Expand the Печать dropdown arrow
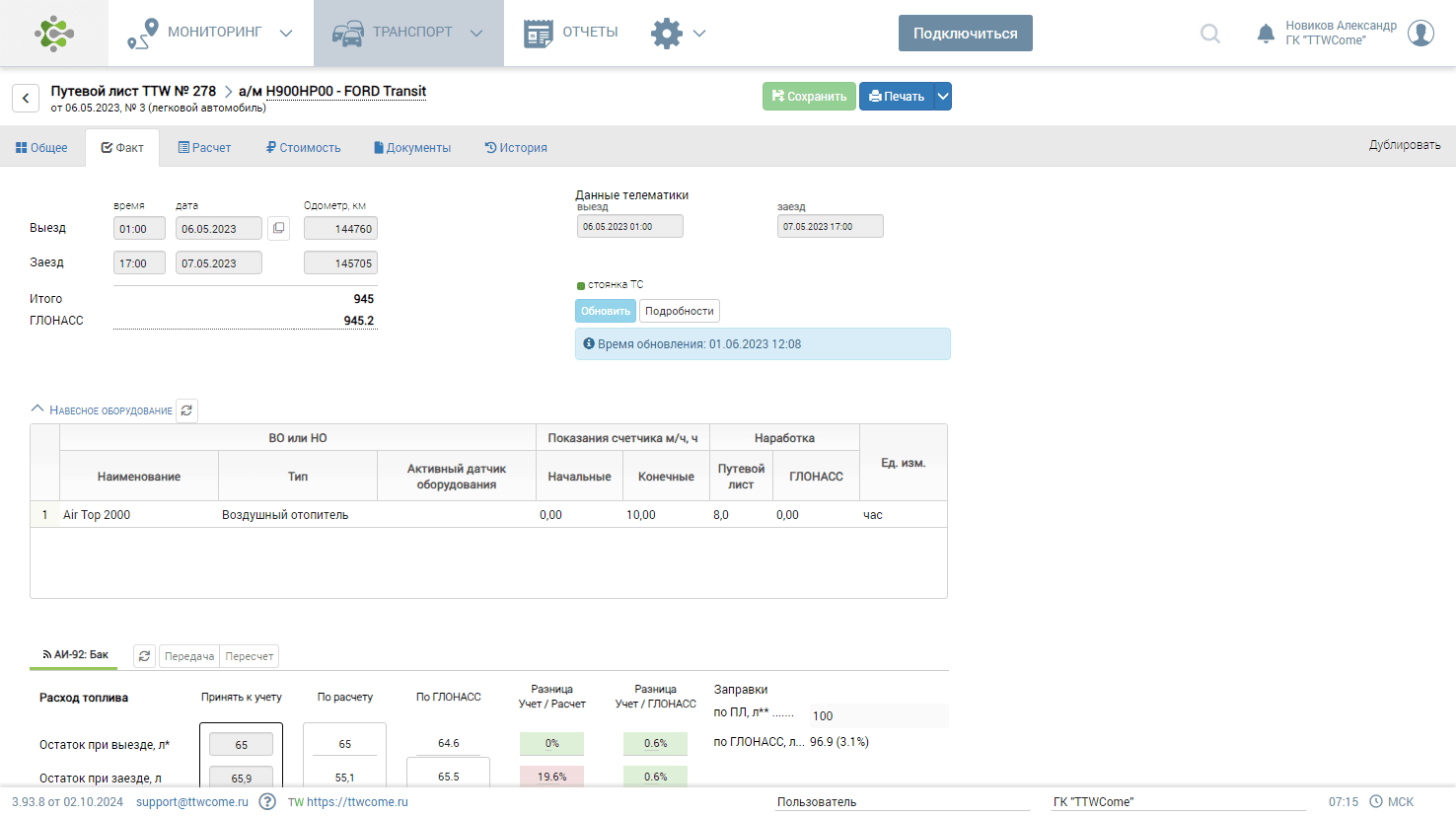 point(943,96)
